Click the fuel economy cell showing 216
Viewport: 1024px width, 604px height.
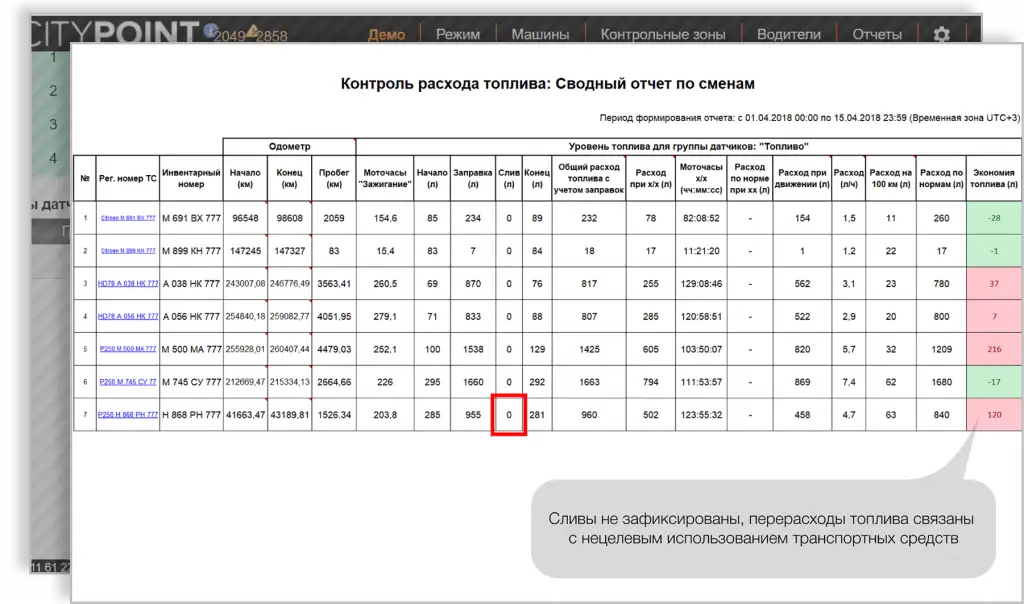point(994,349)
